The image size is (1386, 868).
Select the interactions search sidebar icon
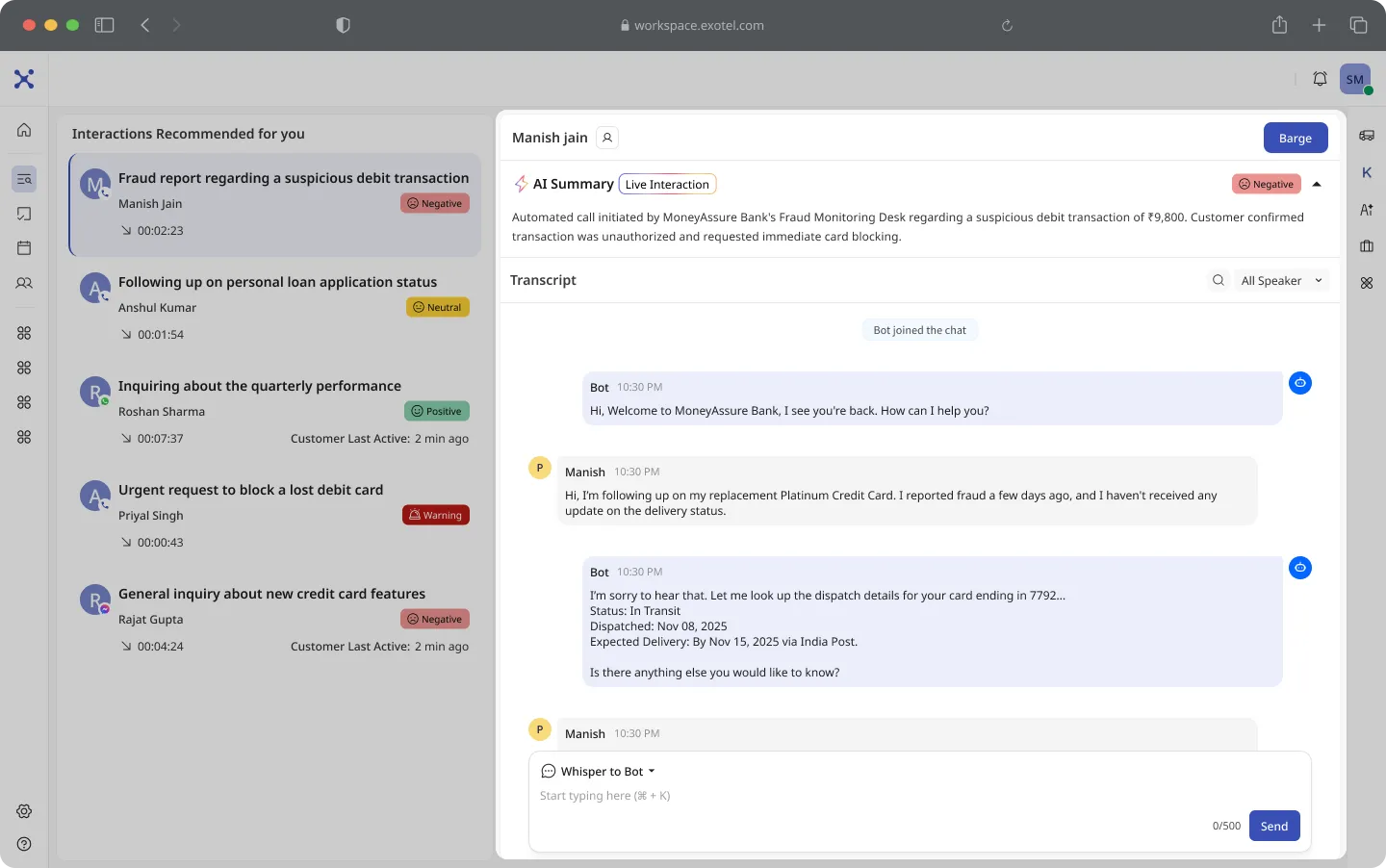[24, 179]
